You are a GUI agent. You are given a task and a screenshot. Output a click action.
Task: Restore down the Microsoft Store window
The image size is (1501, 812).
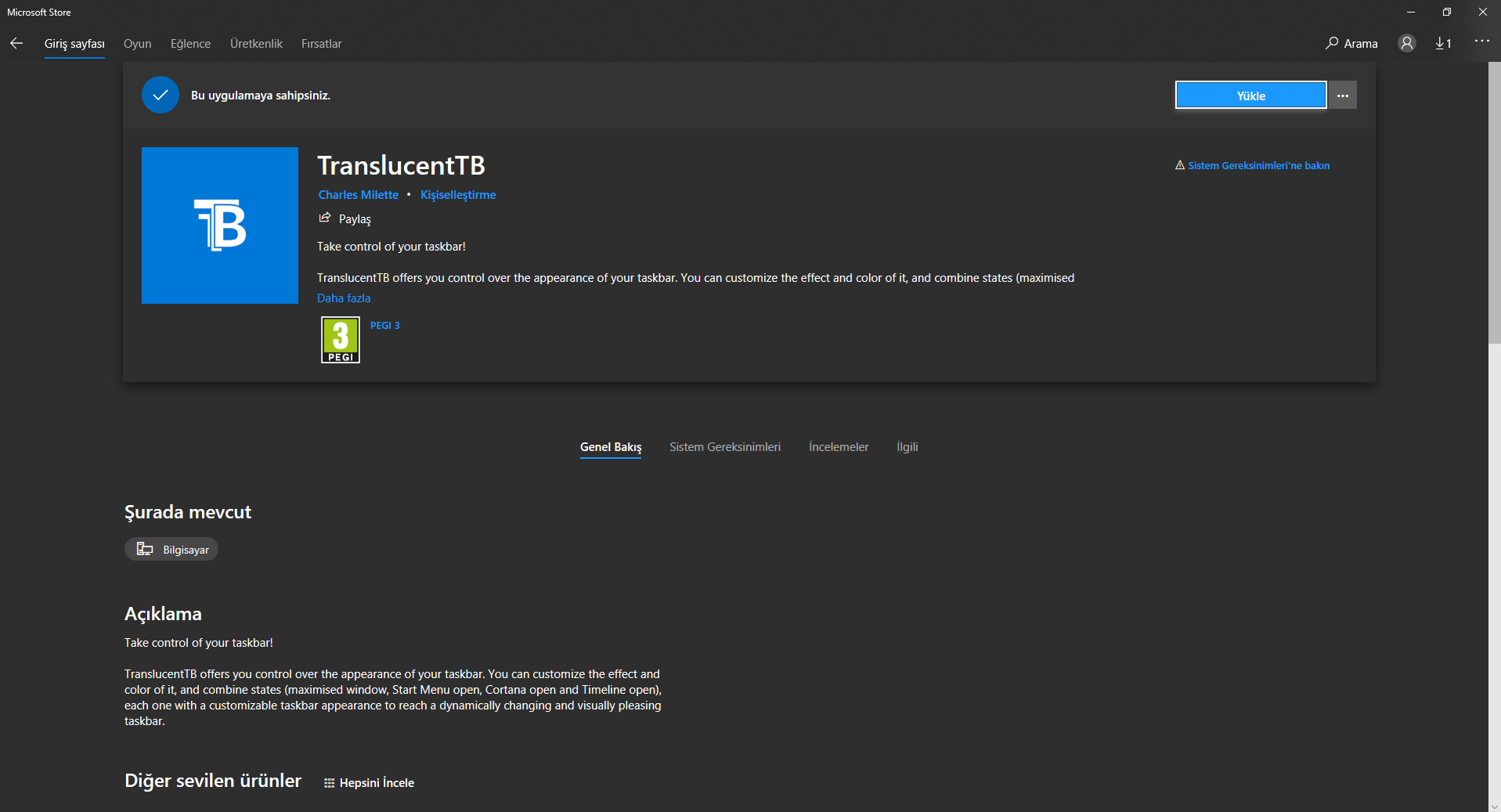point(1447,12)
